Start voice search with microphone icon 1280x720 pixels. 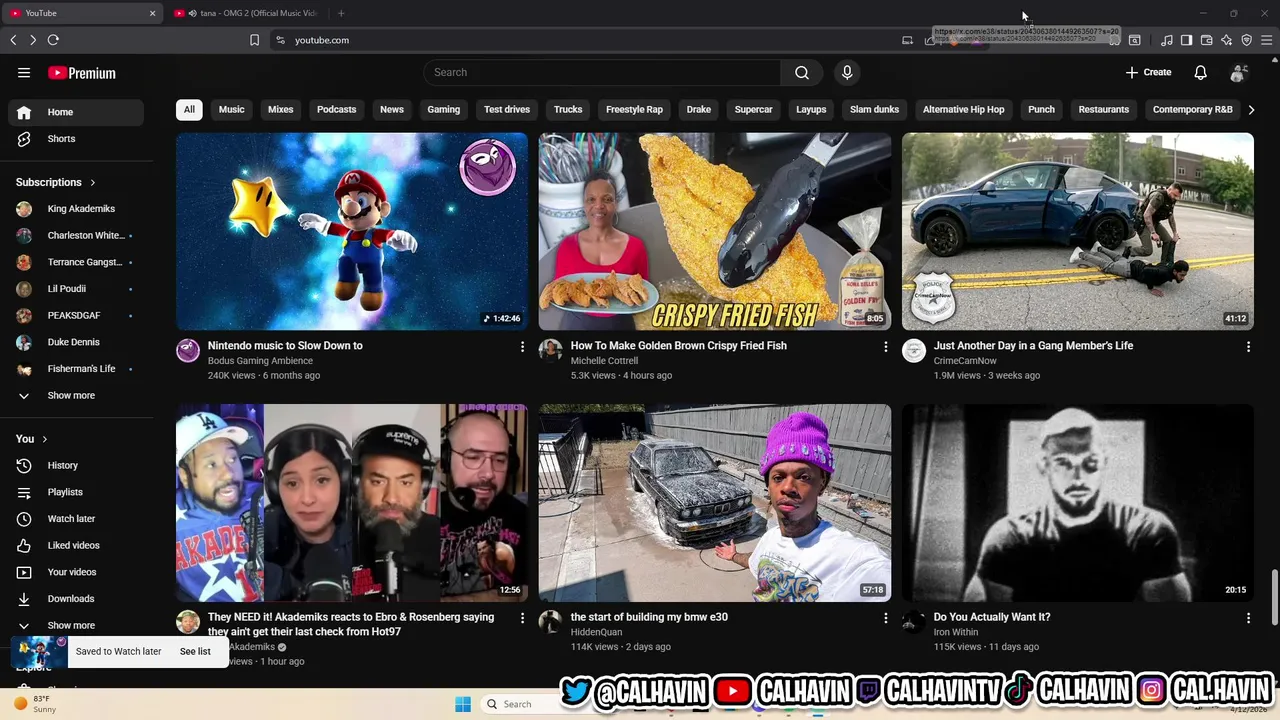pos(847,72)
